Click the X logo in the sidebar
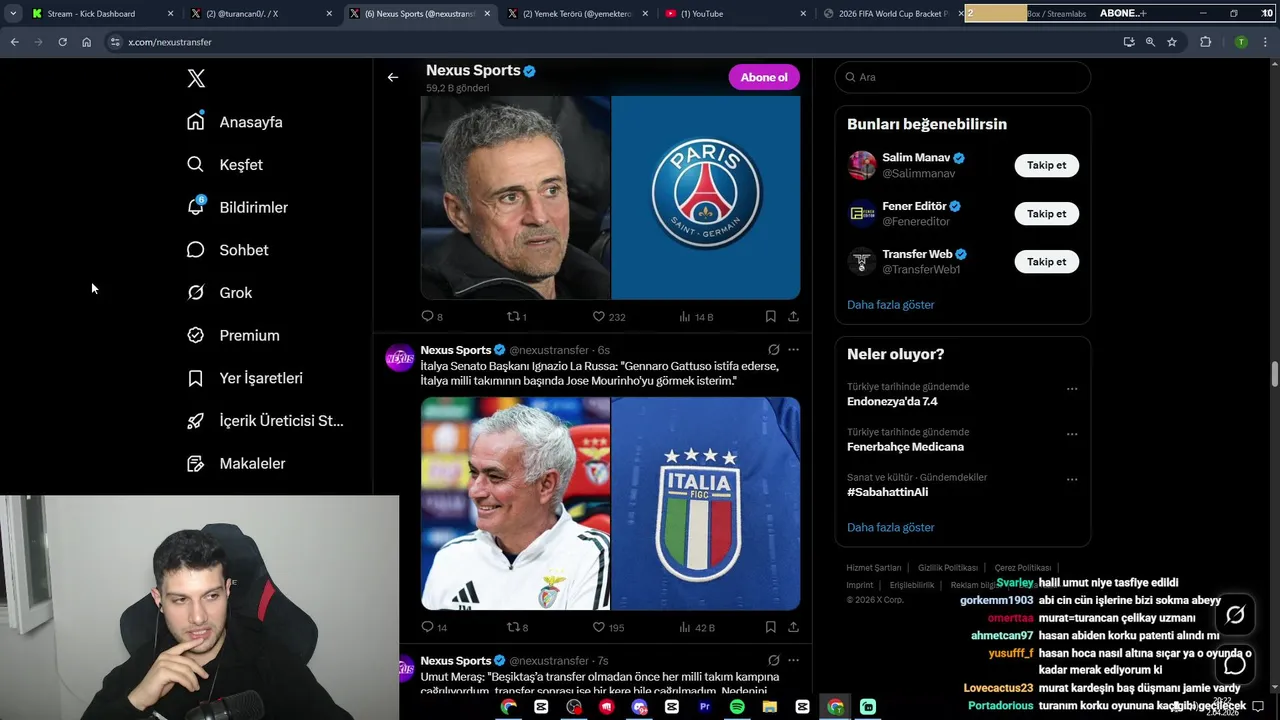 point(196,78)
